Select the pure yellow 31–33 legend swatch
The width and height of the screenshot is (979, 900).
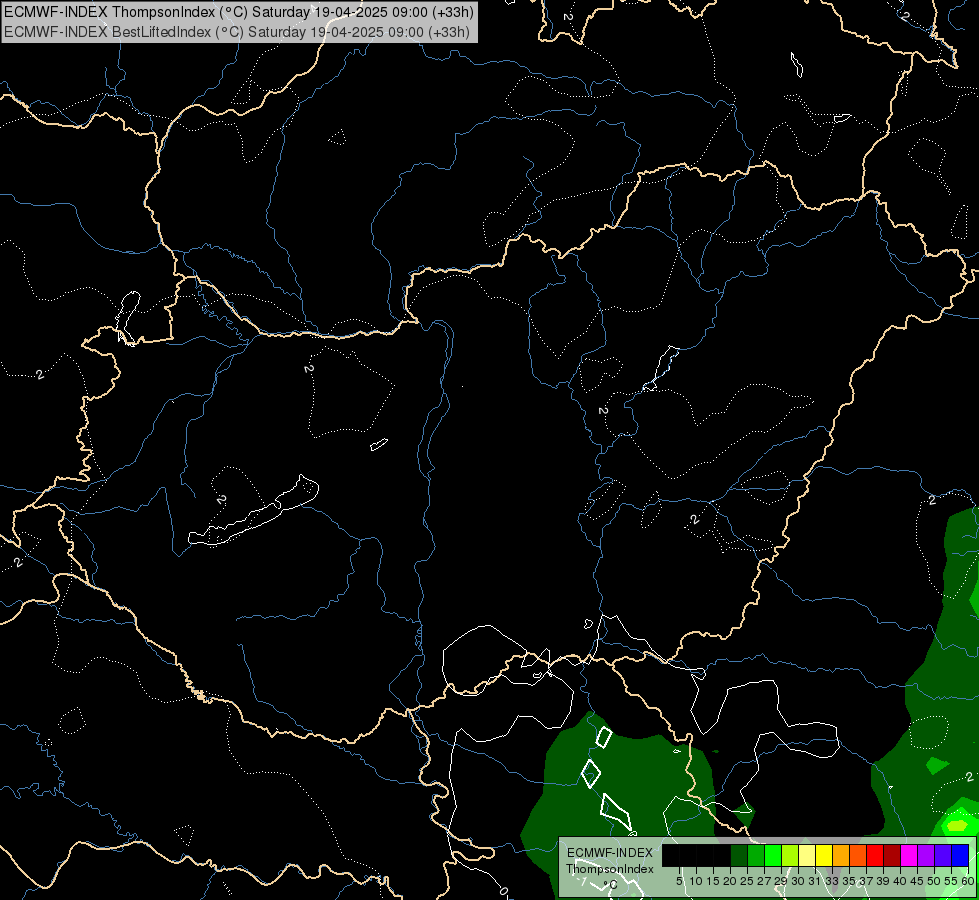[x=824, y=856]
